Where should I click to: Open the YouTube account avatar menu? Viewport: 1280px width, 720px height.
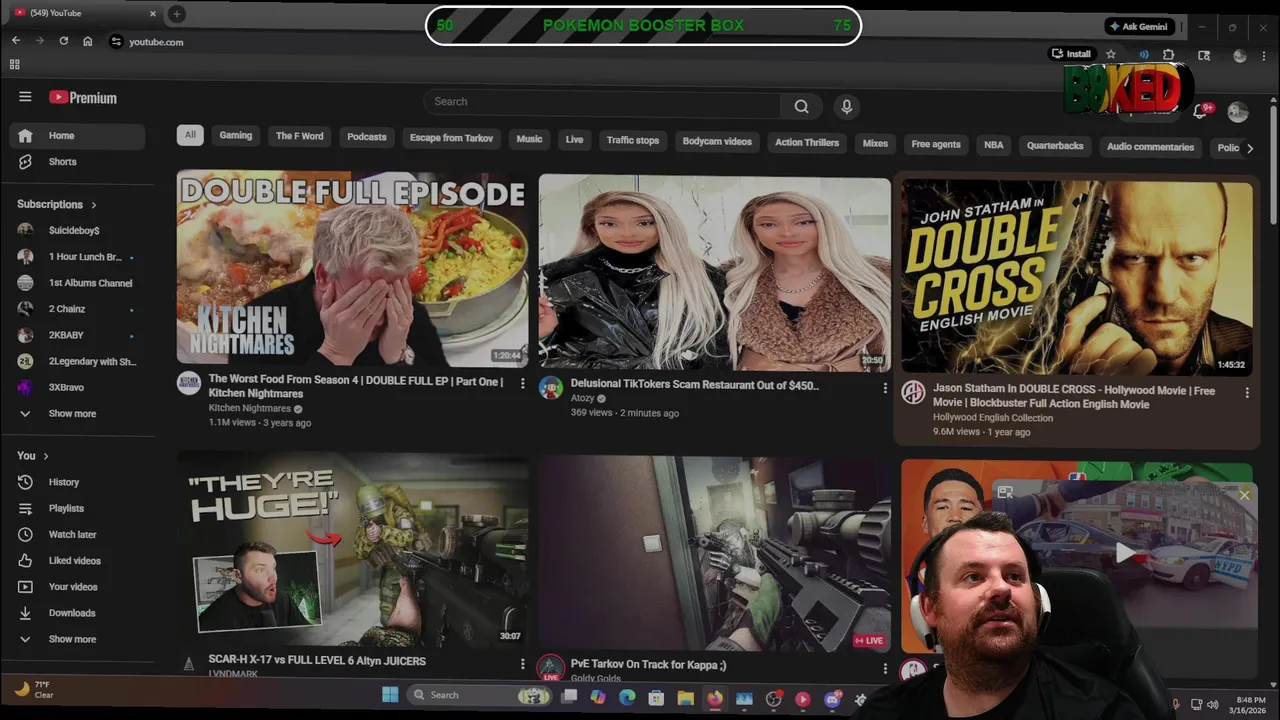tap(1238, 112)
